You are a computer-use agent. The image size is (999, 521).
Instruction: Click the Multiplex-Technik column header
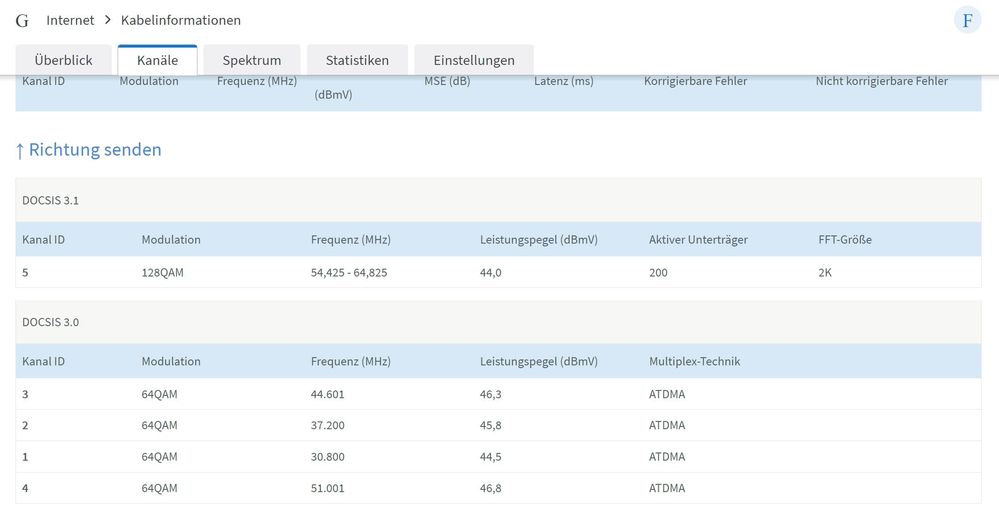tap(695, 361)
